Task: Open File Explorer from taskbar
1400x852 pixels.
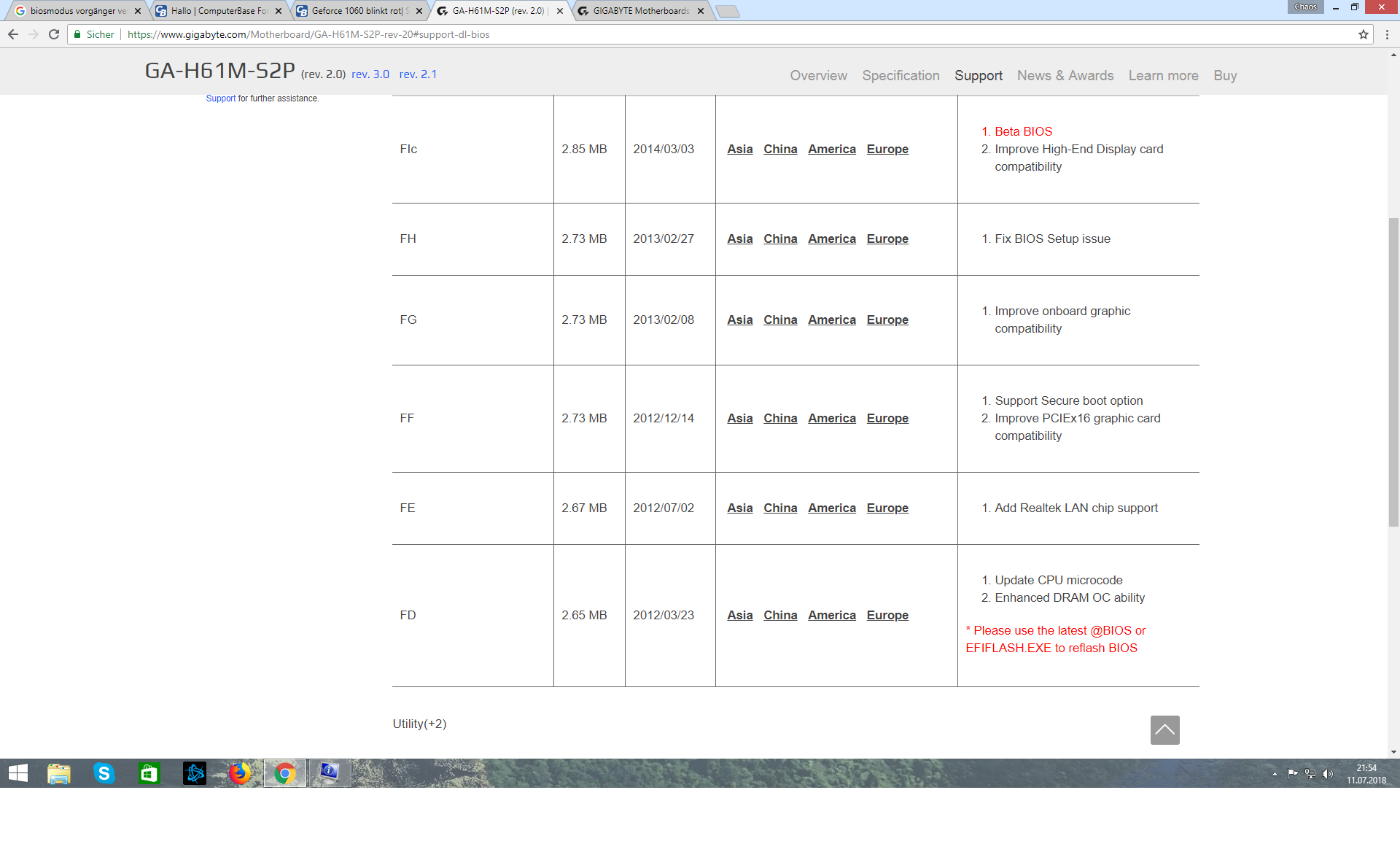Action: 58,773
